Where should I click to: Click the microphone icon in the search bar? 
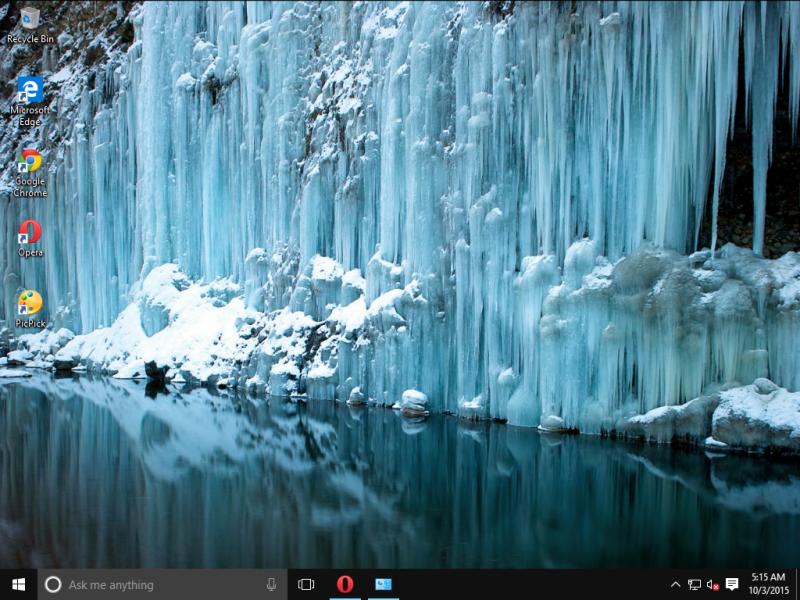269,584
